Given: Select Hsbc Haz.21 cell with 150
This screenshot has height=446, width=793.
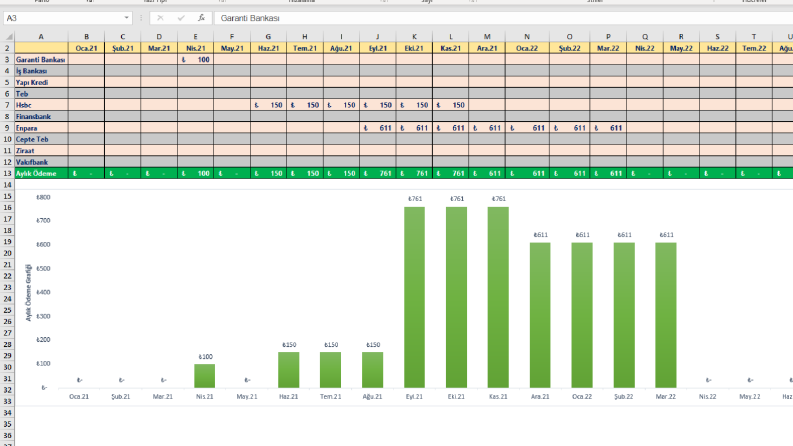Looking at the screenshot, I should coord(268,105).
